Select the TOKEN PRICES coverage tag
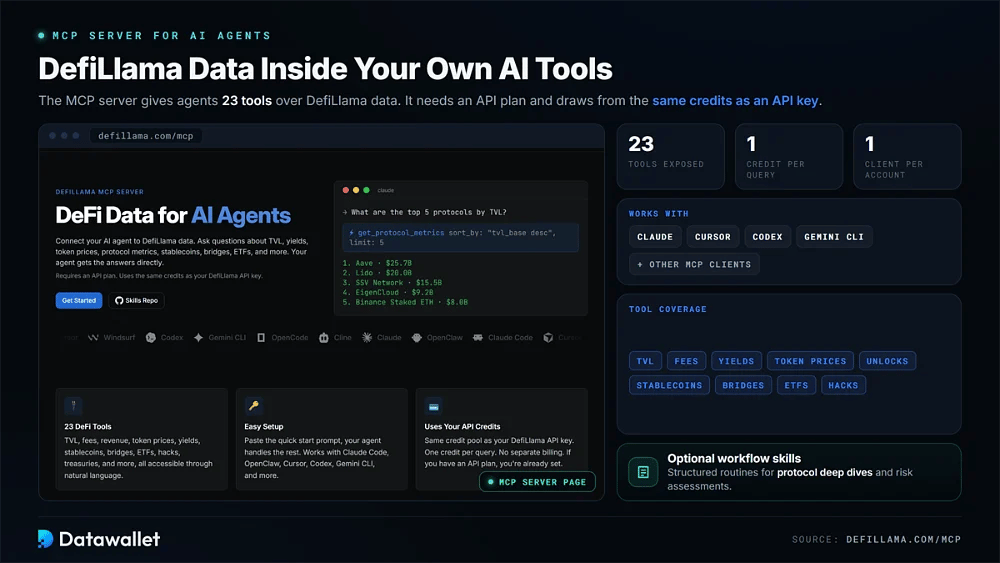The image size is (1000, 563). click(810, 361)
